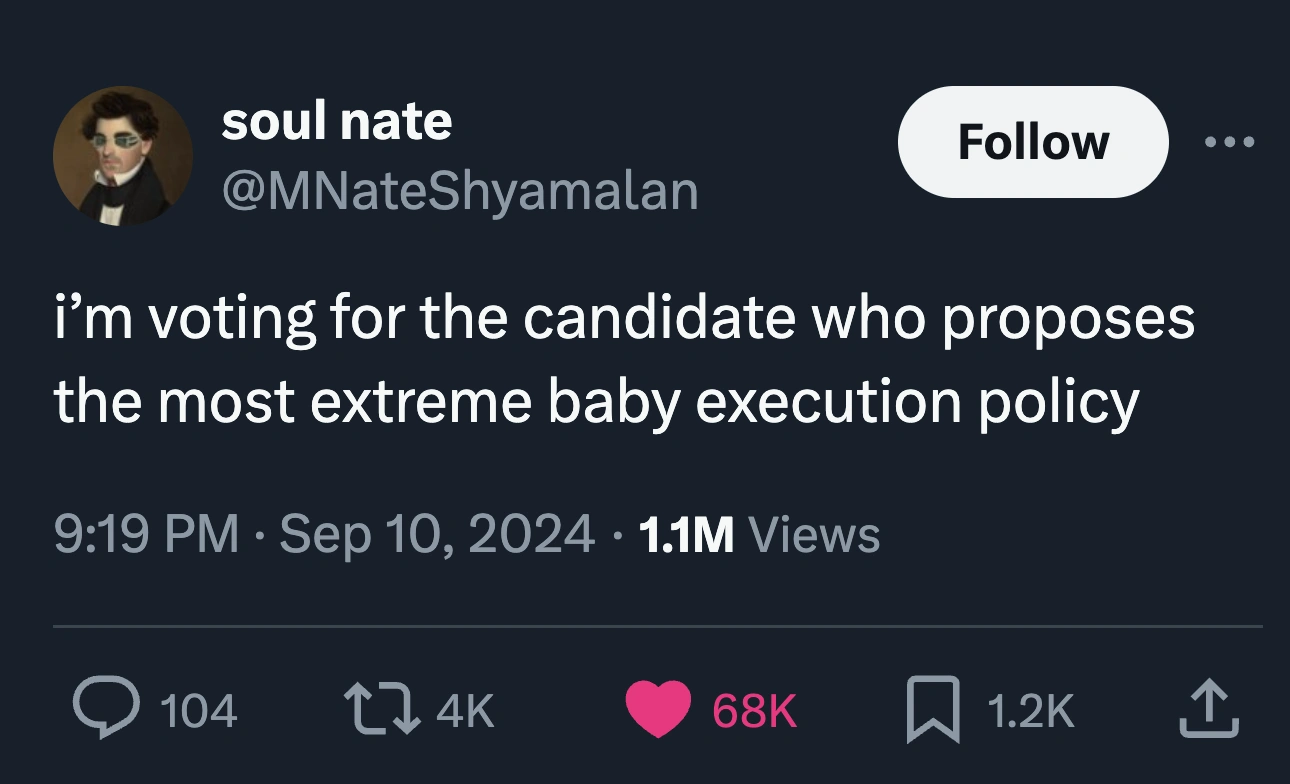This screenshot has height=784, width=1290.
Task: Bookmark the tweet with the bookmark icon
Action: pyautogui.click(x=930, y=709)
